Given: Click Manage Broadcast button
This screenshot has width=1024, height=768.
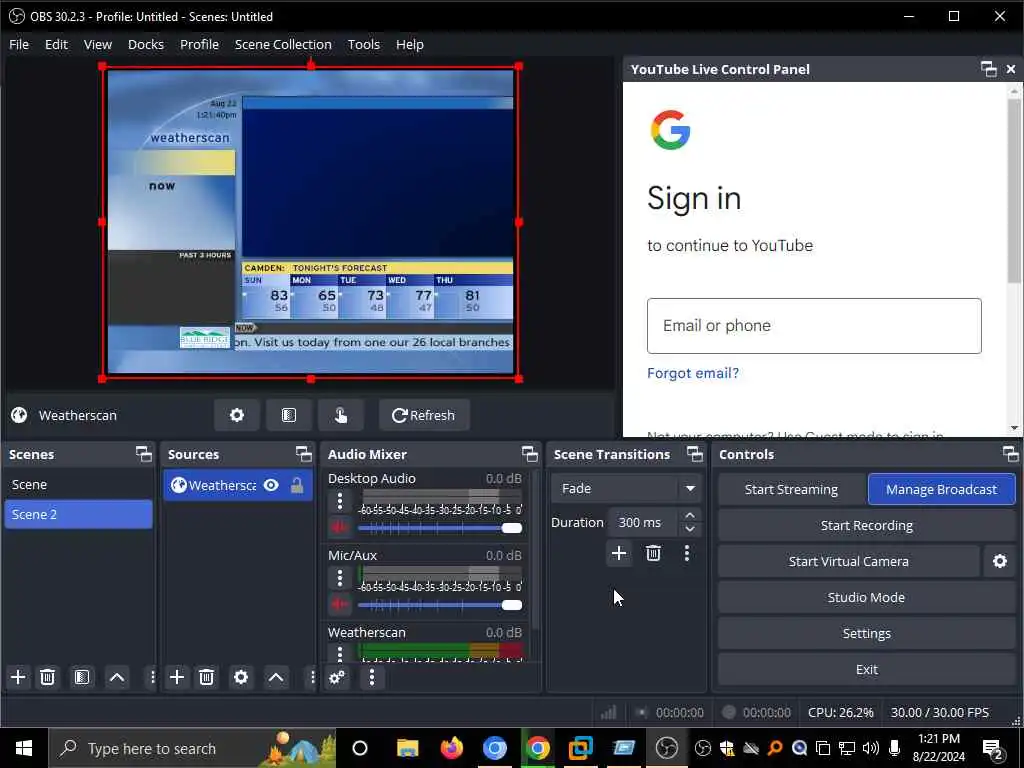Looking at the screenshot, I should point(941,489).
